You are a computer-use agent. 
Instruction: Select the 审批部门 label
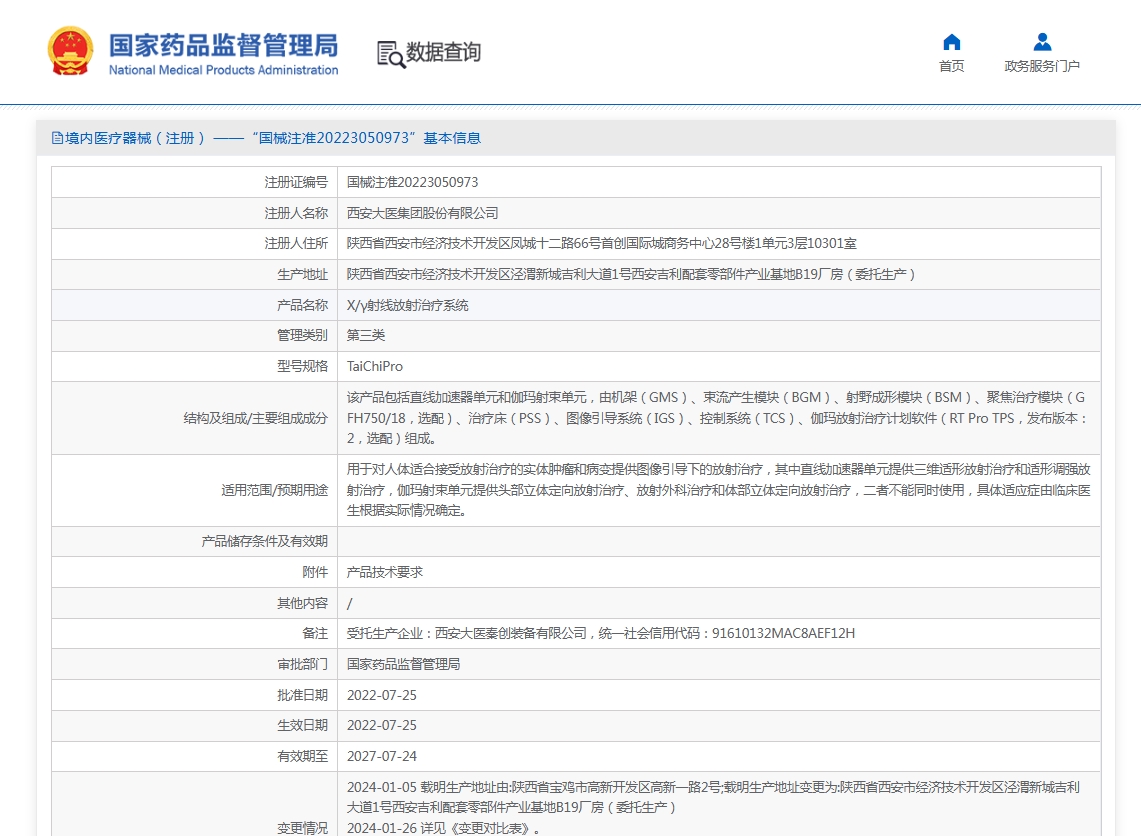click(303, 664)
